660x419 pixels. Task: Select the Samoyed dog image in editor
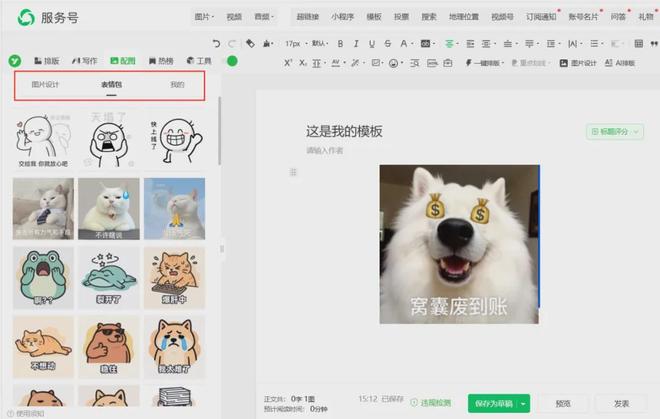click(x=459, y=244)
